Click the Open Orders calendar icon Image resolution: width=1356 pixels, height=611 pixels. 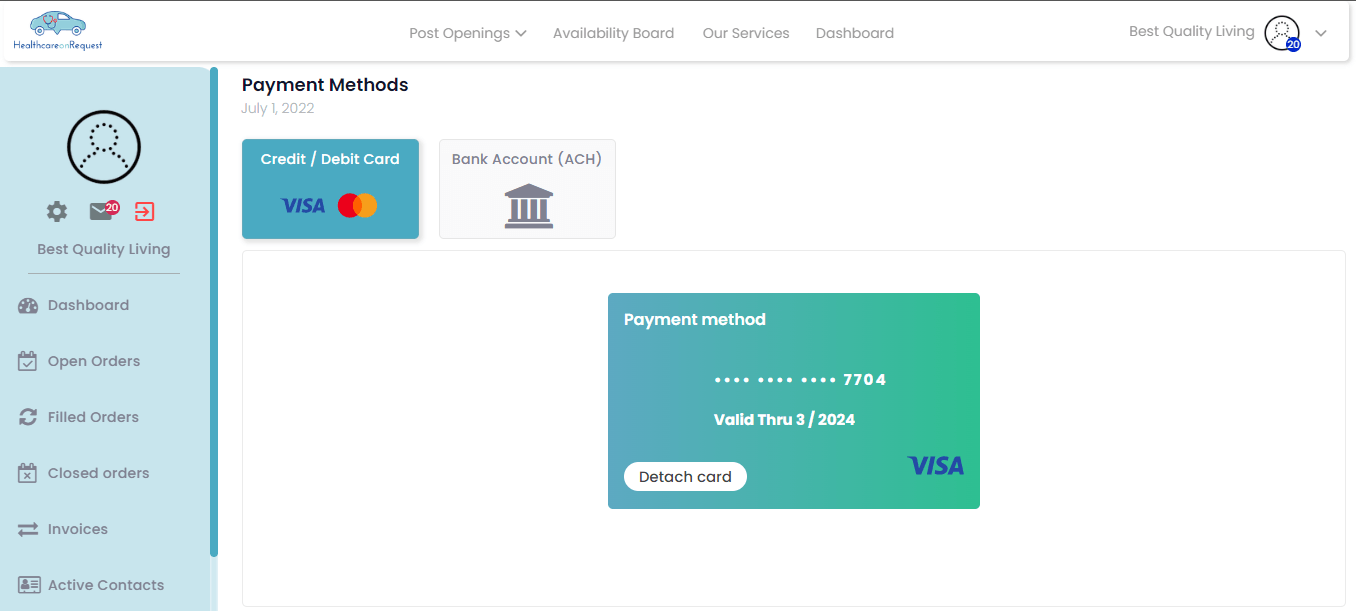(x=28, y=362)
